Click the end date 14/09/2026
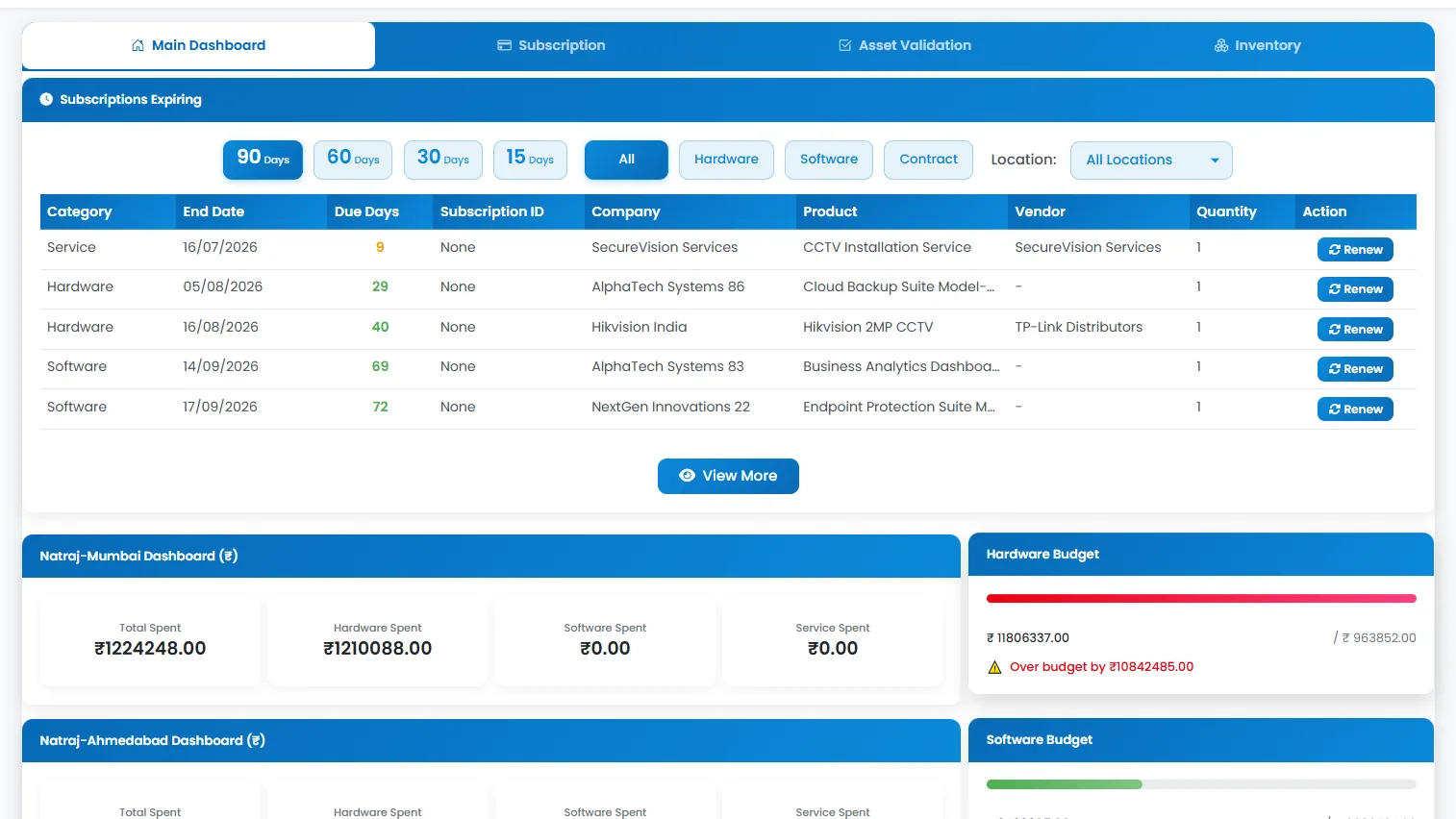The height and width of the screenshot is (819, 1456). point(220,366)
